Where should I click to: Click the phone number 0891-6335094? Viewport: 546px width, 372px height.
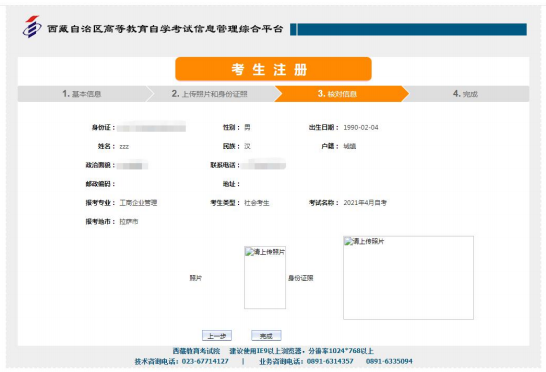click(389, 361)
